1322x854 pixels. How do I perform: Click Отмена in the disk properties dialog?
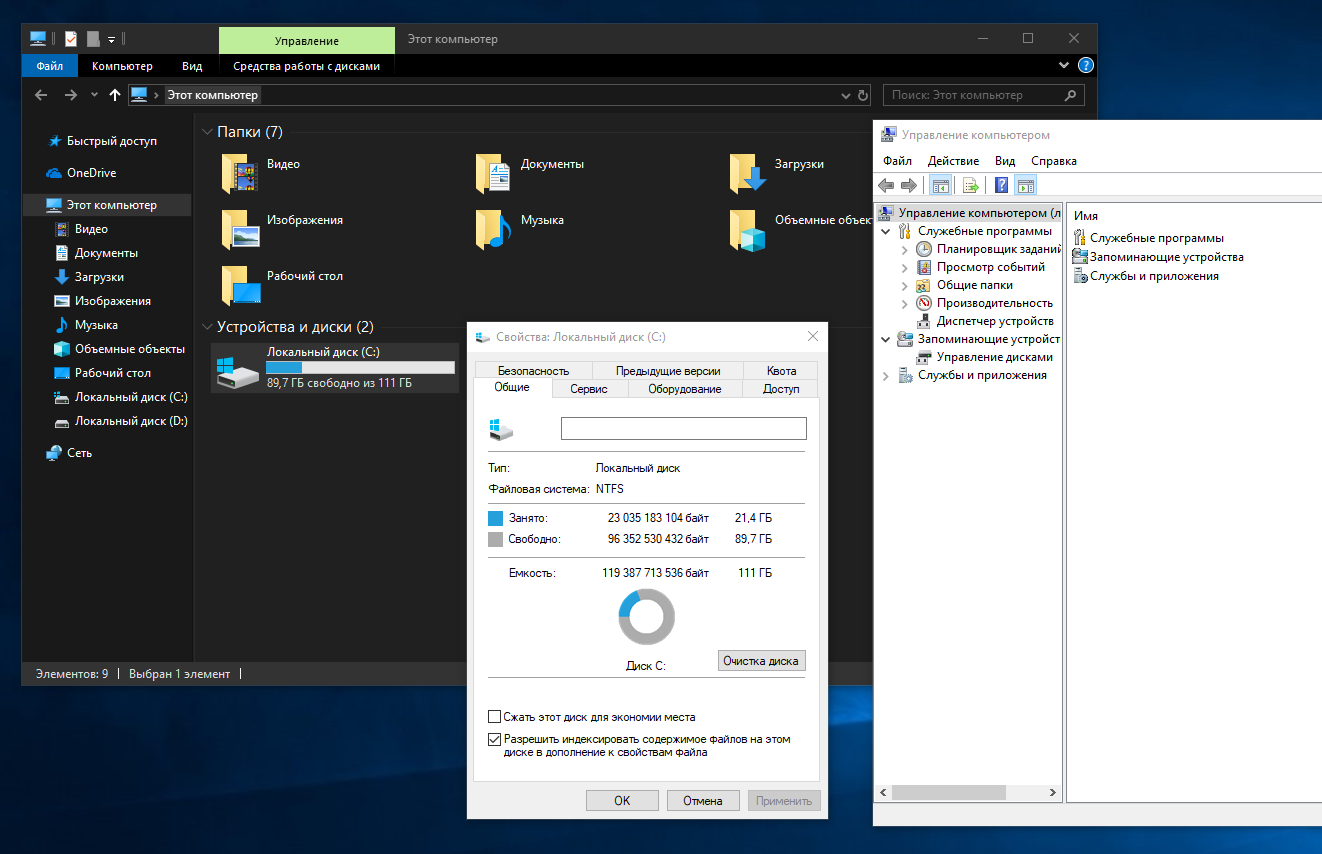coord(702,800)
